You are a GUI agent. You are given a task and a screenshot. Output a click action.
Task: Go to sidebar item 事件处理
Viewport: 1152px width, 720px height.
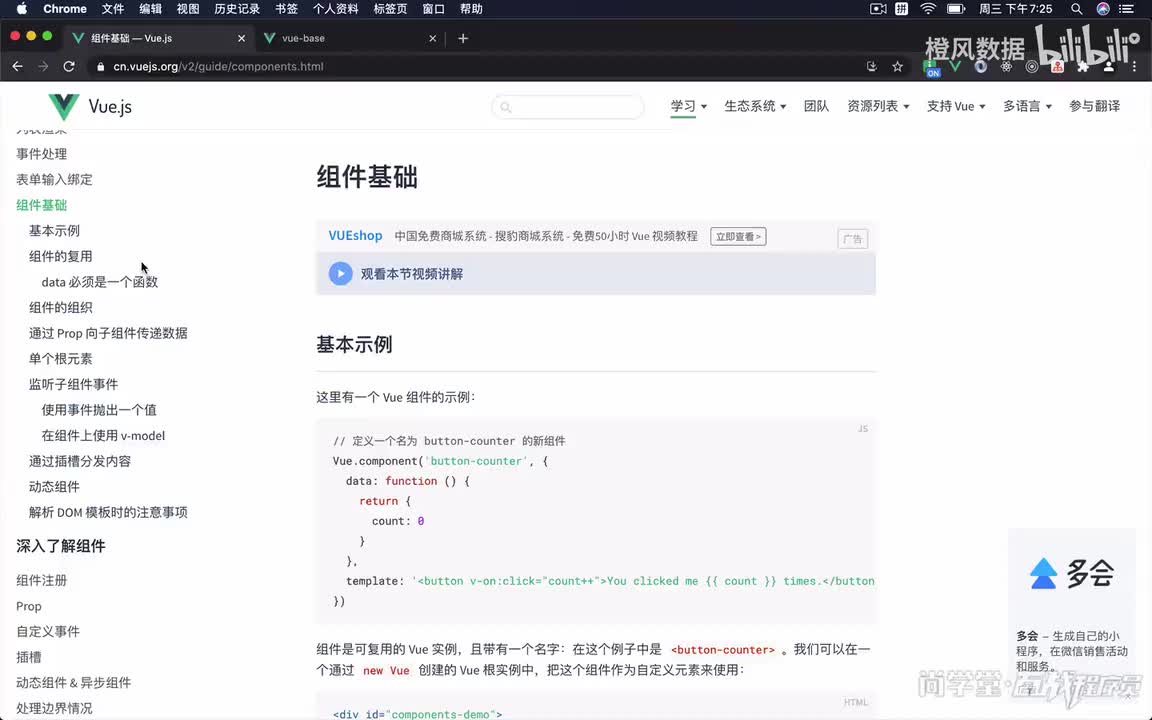[x=41, y=154]
